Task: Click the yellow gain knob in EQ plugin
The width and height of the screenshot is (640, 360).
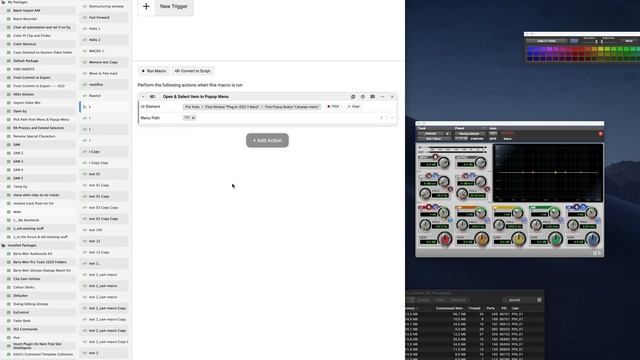Action: click(518, 239)
